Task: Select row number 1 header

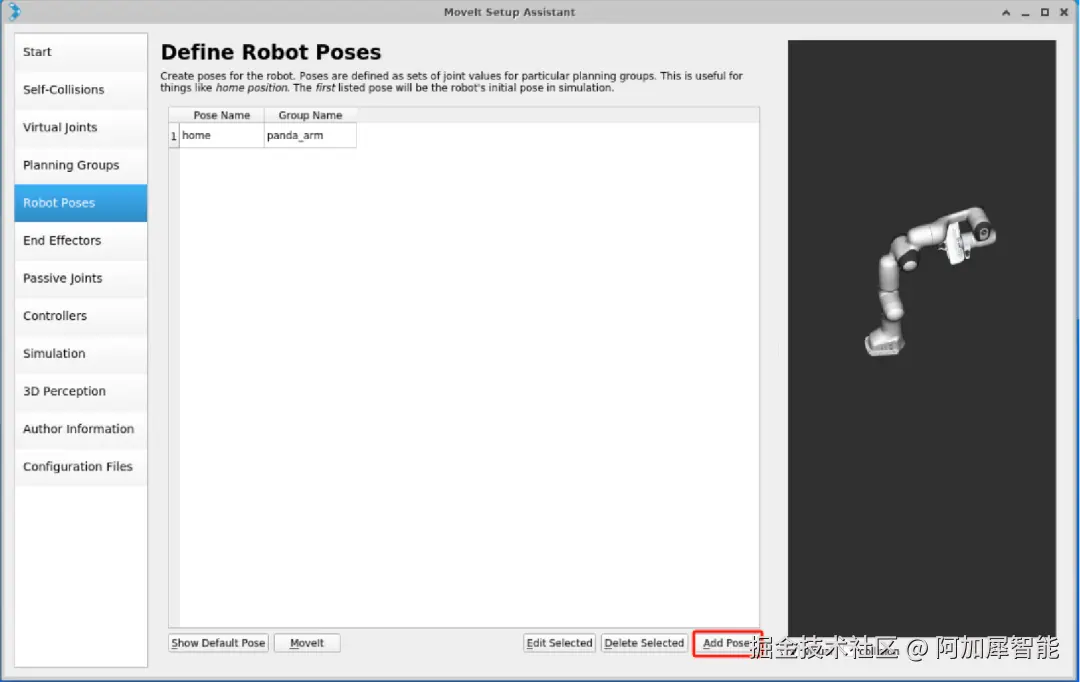Action: tap(174, 136)
